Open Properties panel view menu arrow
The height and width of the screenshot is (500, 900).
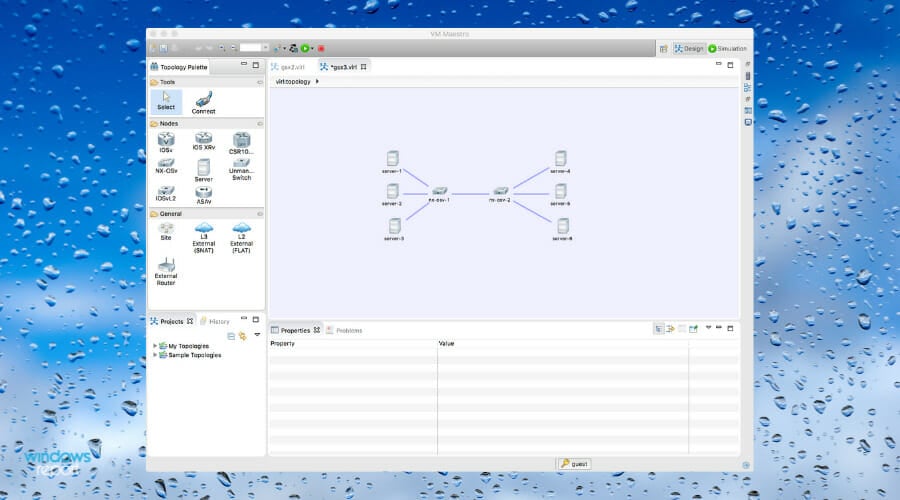click(708, 328)
